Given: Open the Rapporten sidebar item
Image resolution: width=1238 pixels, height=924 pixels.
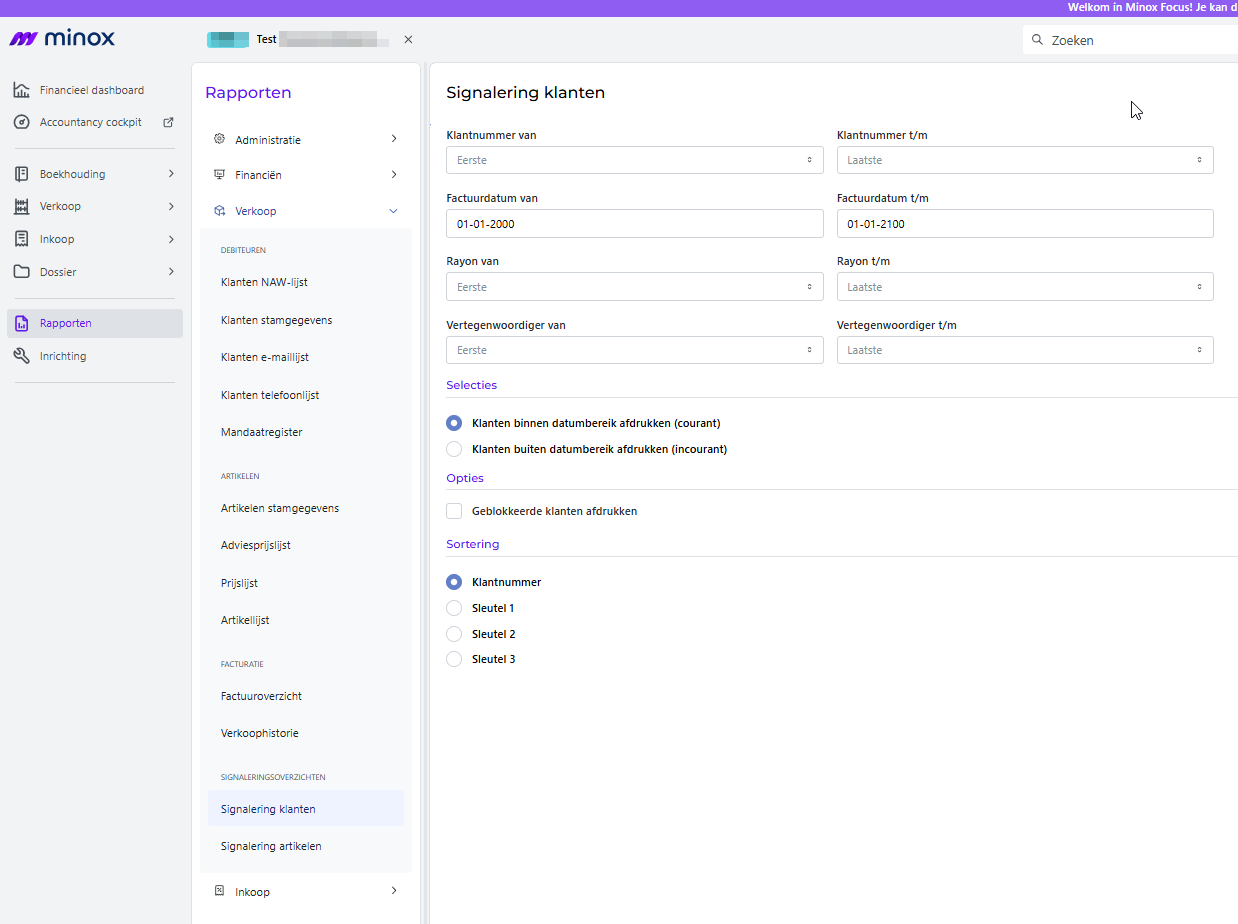Looking at the screenshot, I should click(94, 323).
